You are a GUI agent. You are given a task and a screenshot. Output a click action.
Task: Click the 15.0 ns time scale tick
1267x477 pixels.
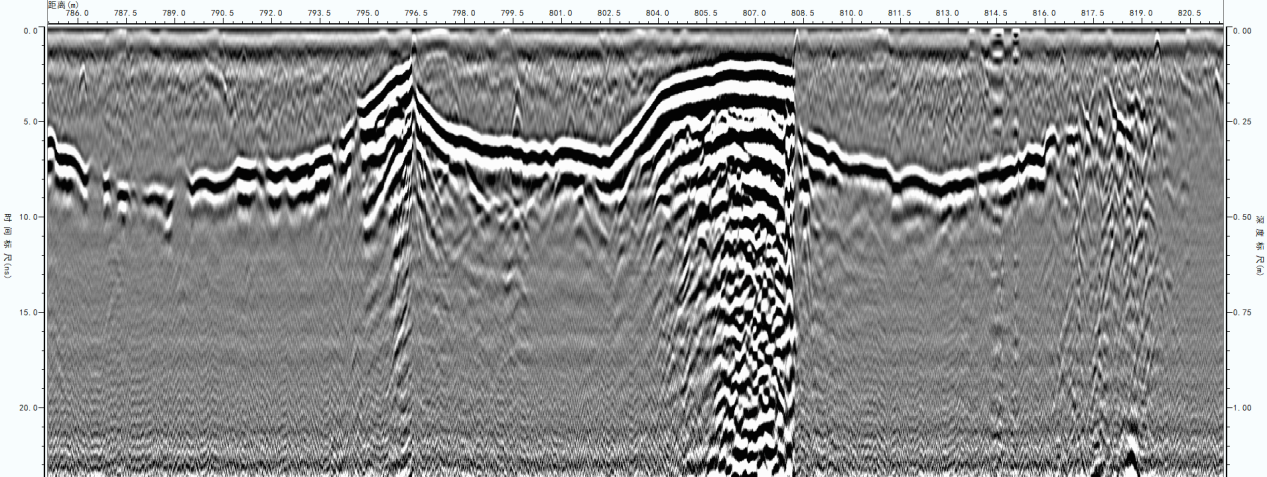coord(29,313)
